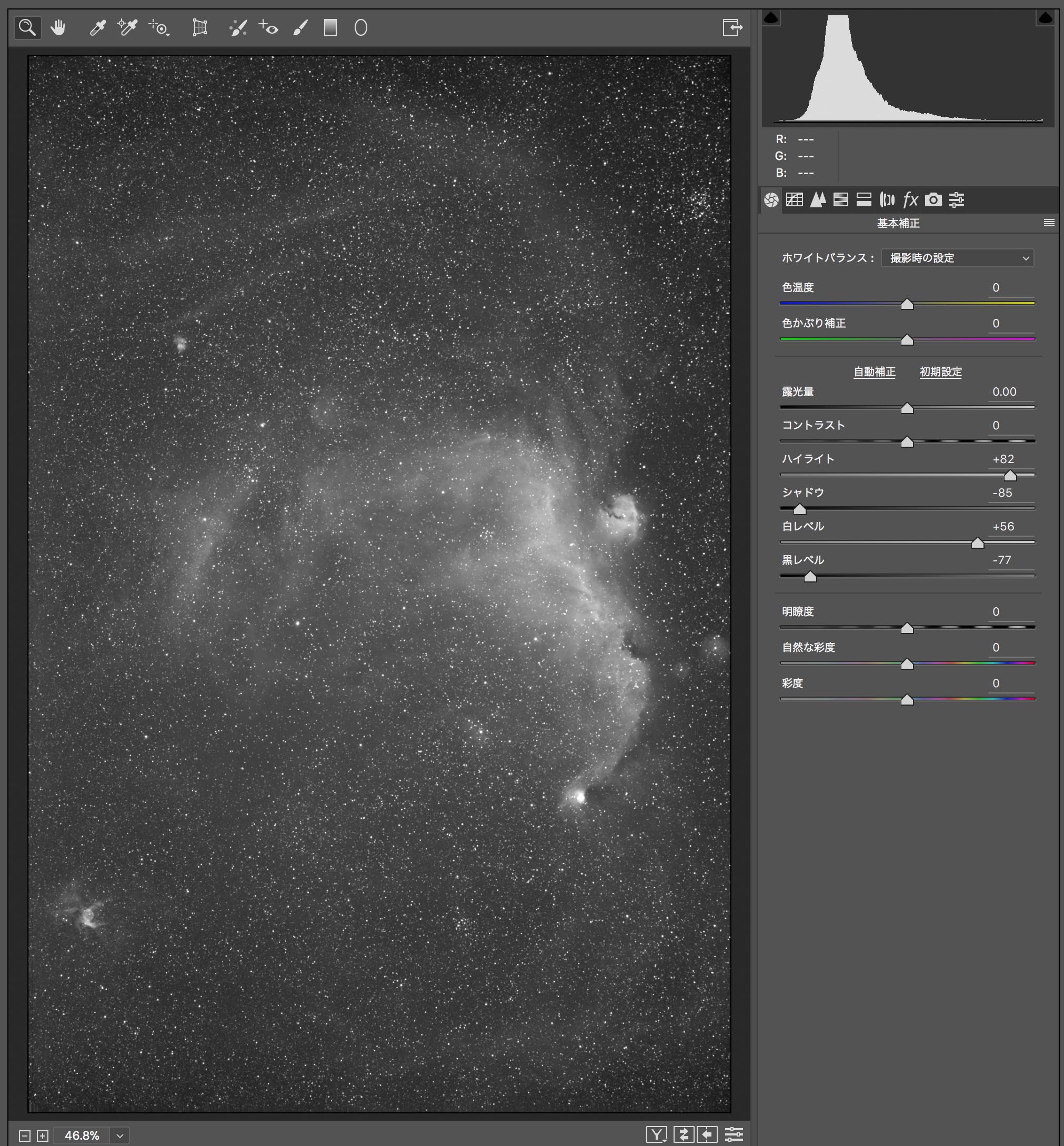1064x1146 pixels.
Task: Select the Hand tool
Action: pyautogui.click(x=58, y=28)
